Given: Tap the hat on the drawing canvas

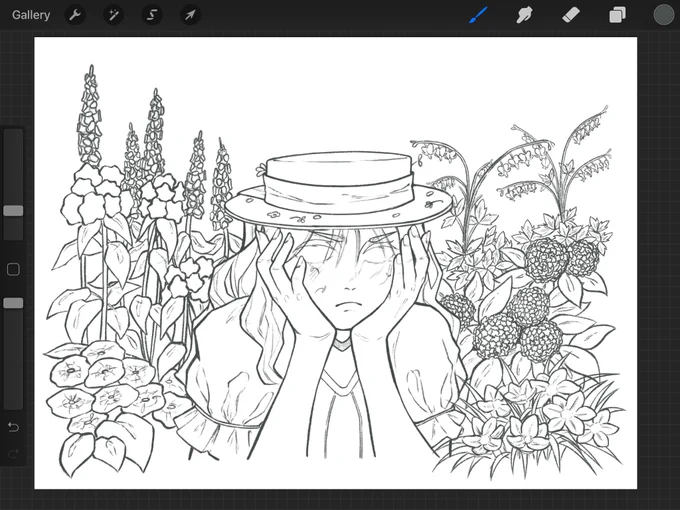Looking at the screenshot, I should [x=339, y=190].
